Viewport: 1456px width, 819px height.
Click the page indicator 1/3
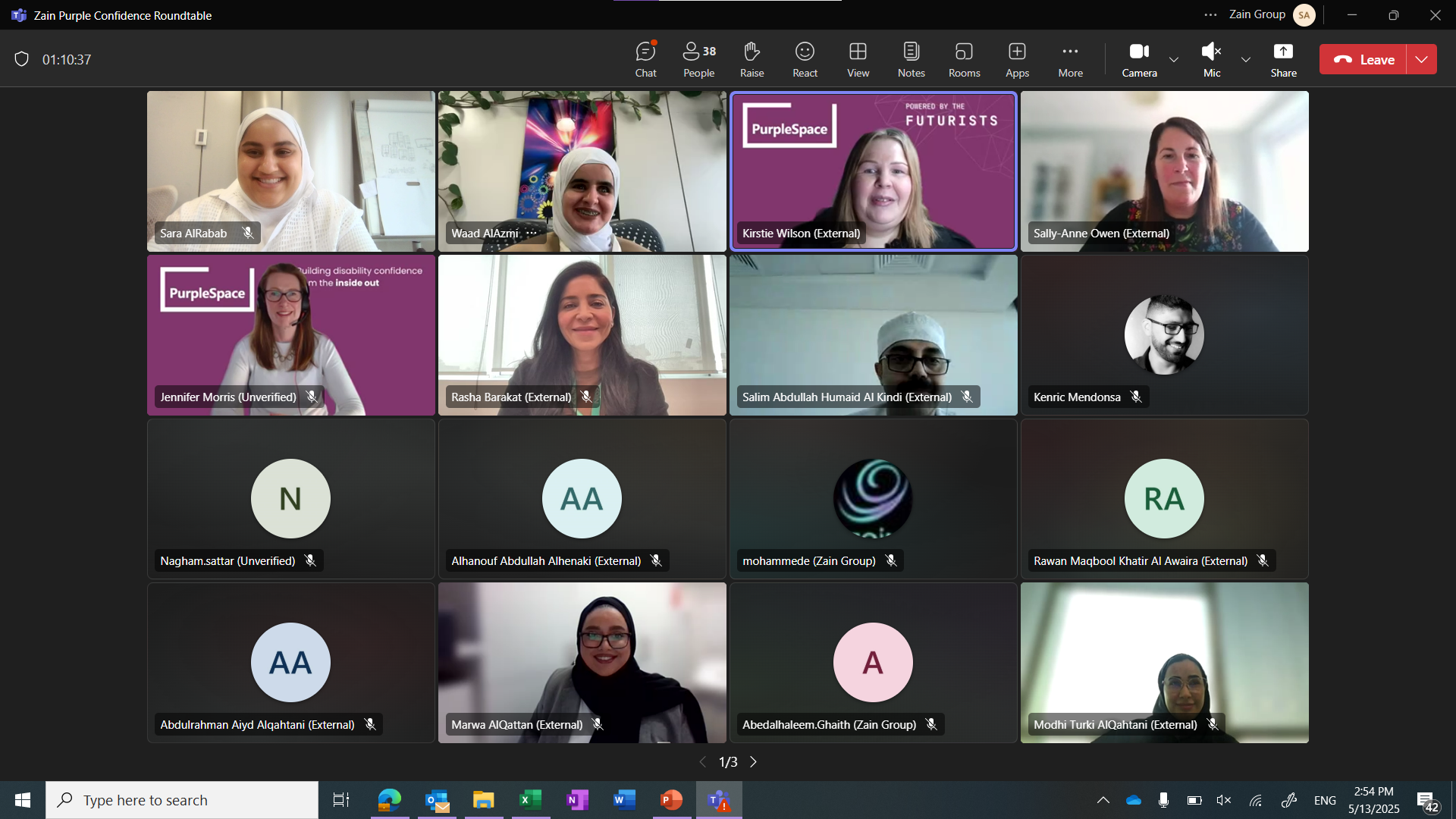(728, 761)
